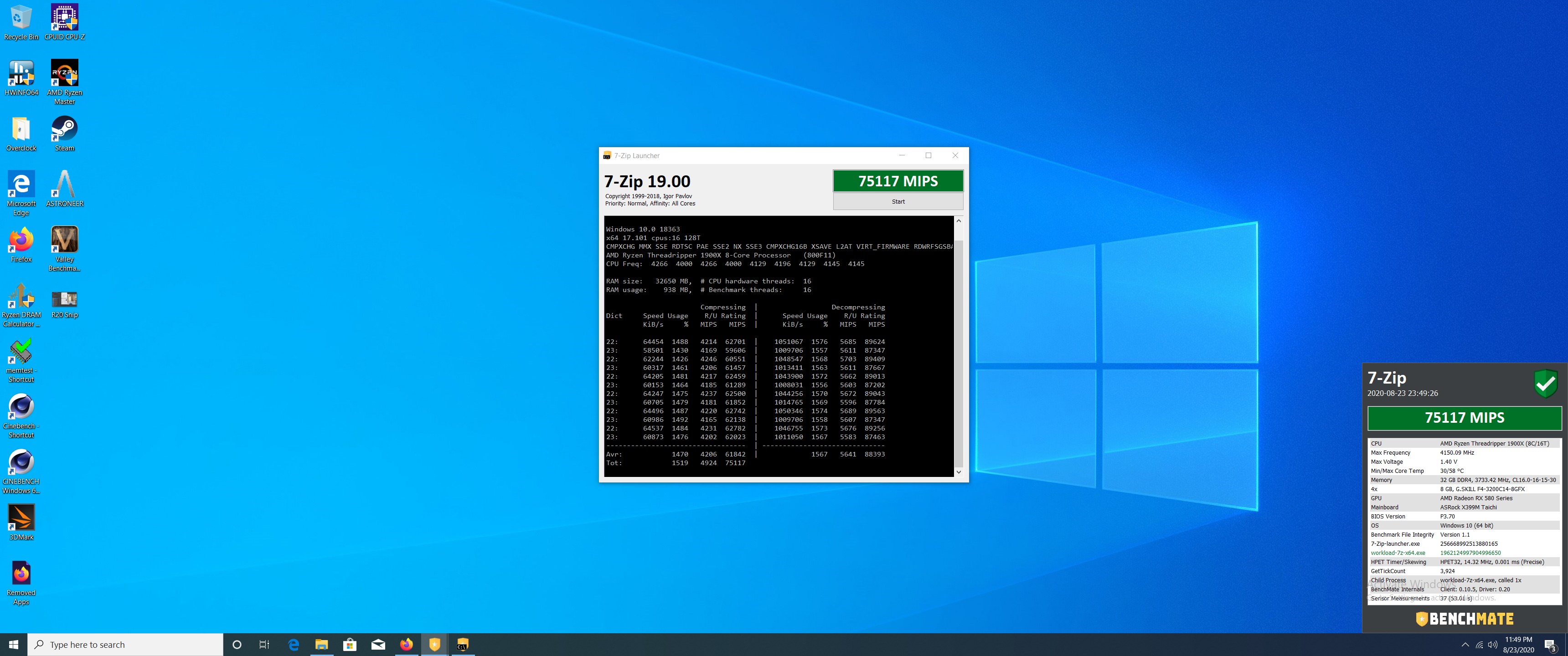
Task: Select the Firefox desktop icon
Action: tap(21, 245)
